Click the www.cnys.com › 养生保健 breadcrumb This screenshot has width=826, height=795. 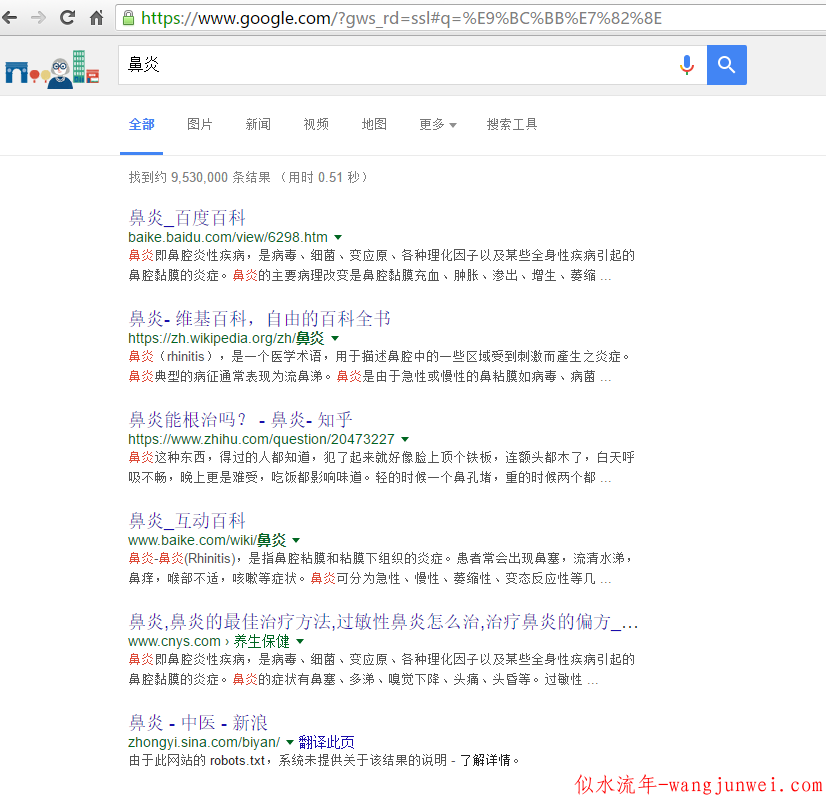click(x=209, y=641)
